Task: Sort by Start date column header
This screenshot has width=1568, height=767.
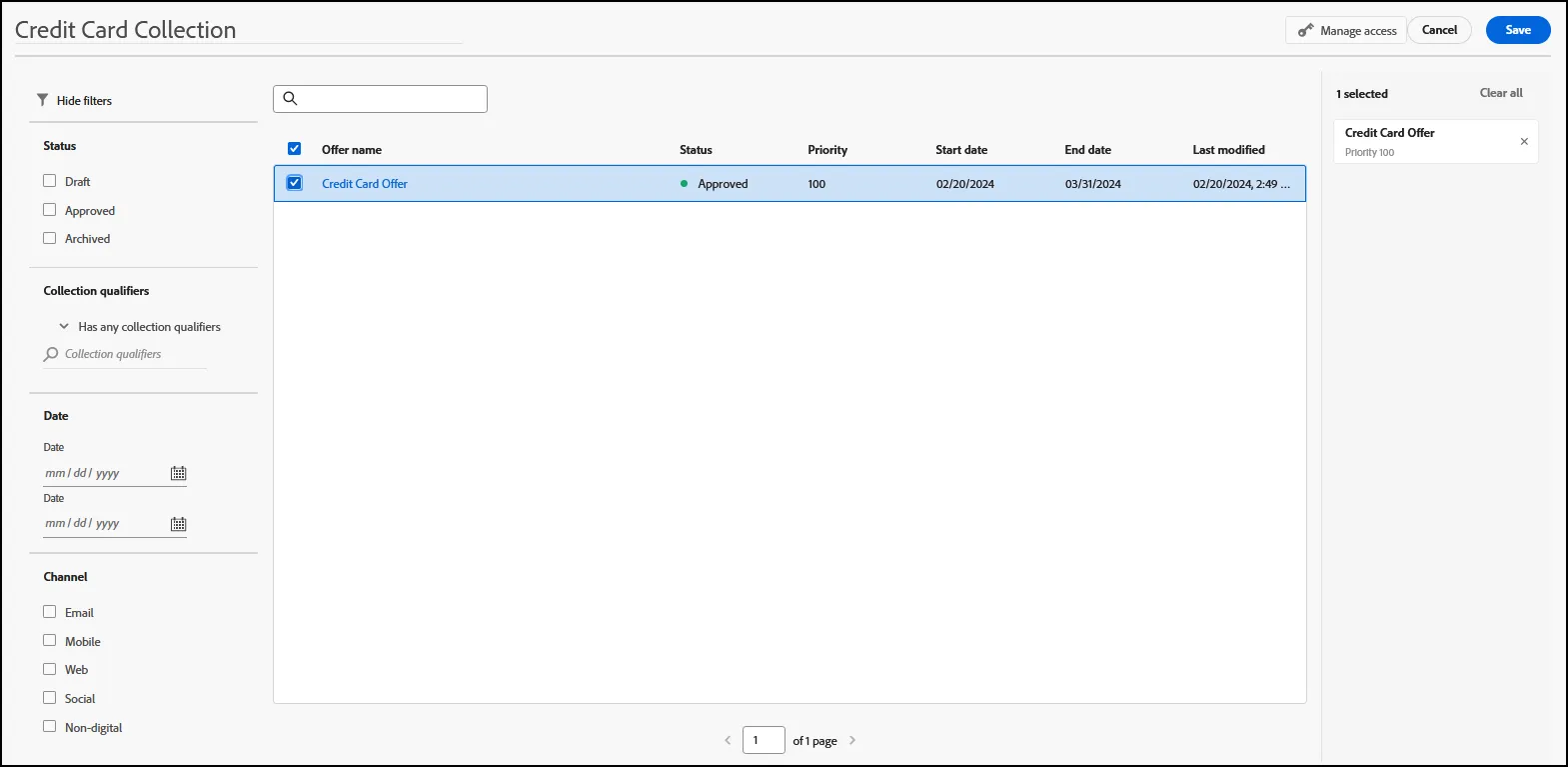Action: [x=961, y=150]
